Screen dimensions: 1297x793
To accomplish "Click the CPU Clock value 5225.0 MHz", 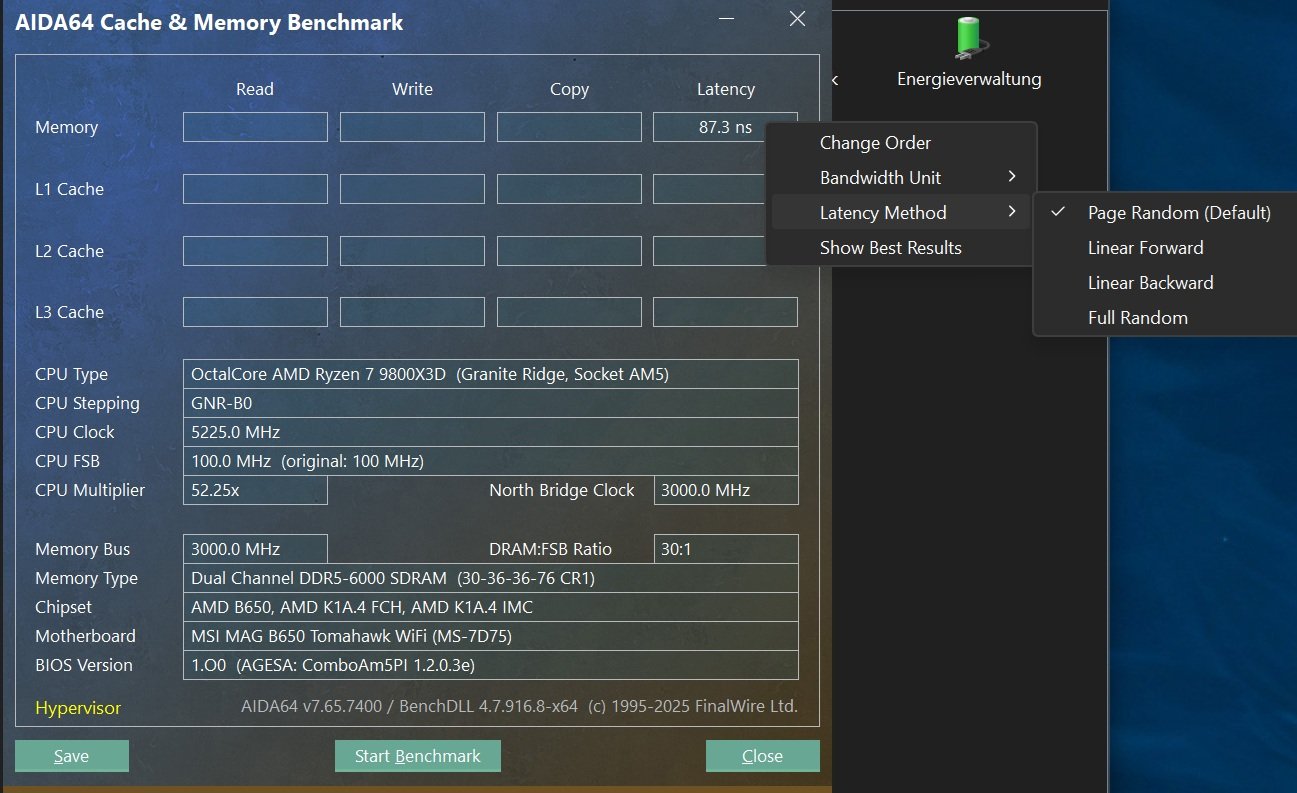I will (x=491, y=432).
